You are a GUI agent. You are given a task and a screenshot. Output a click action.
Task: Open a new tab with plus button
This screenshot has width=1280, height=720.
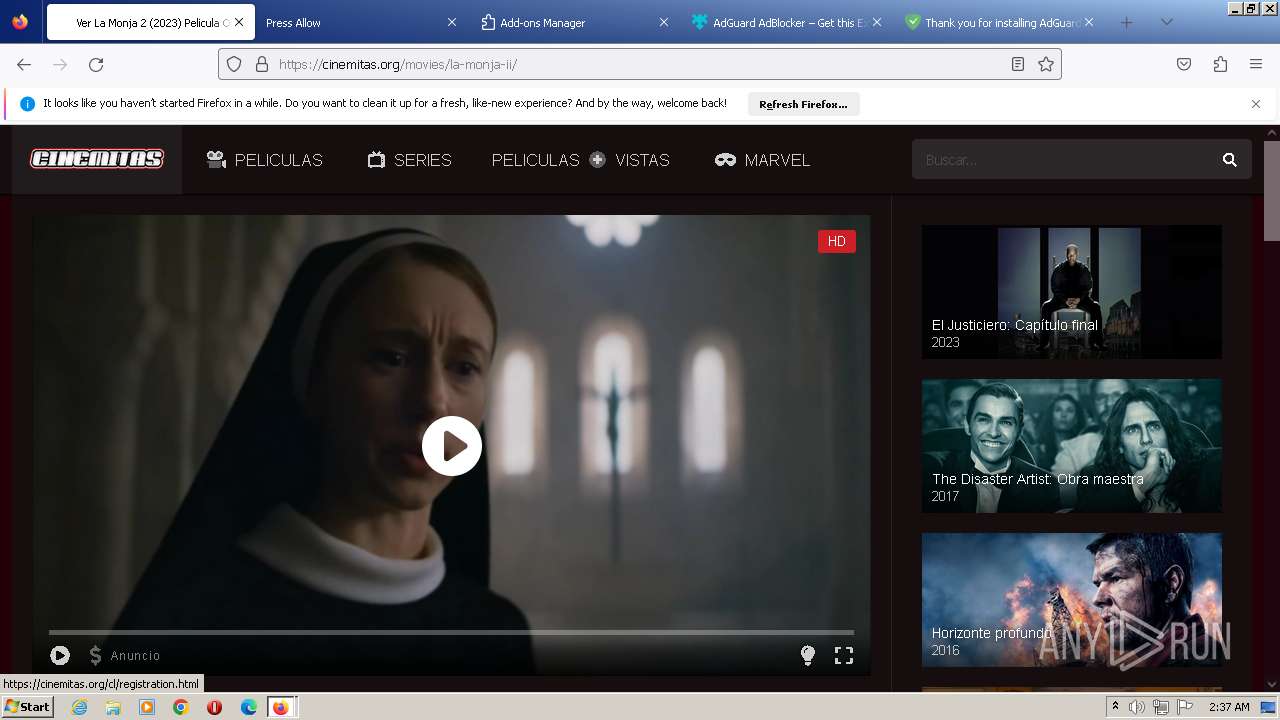[1126, 22]
